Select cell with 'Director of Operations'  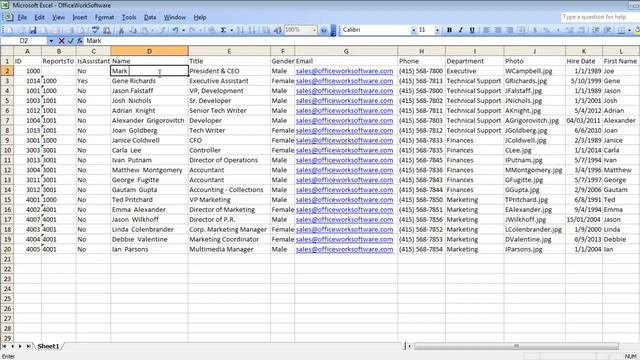pyautogui.click(x=229, y=160)
